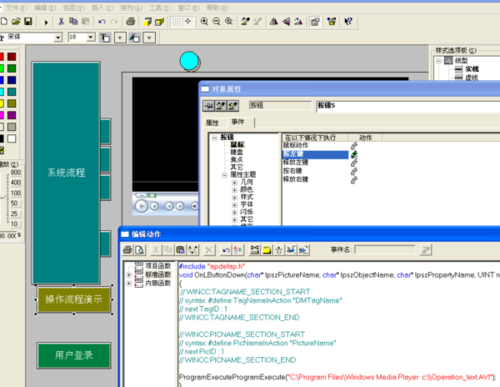Select the olive palette swatch
Image resolution: width=500 pixels, height=387 pixels.
click(x=12, y=103)
